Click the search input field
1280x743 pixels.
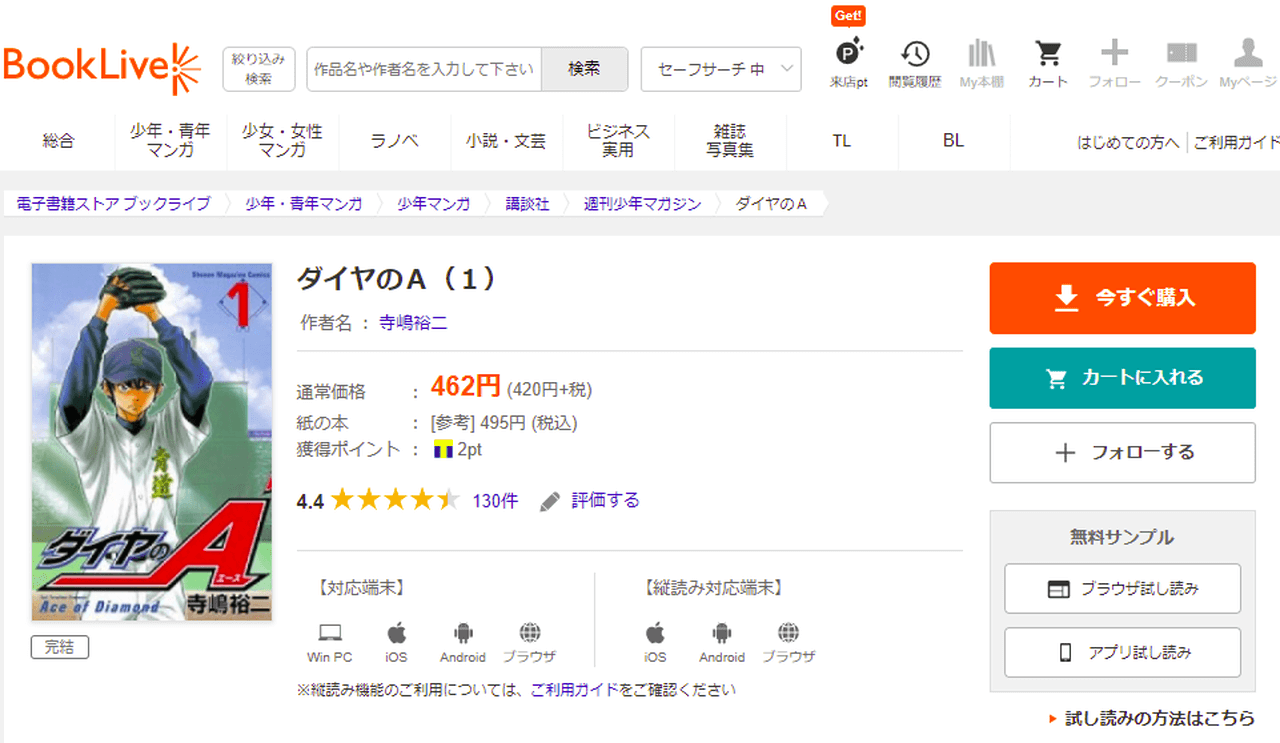click(424, 69)
